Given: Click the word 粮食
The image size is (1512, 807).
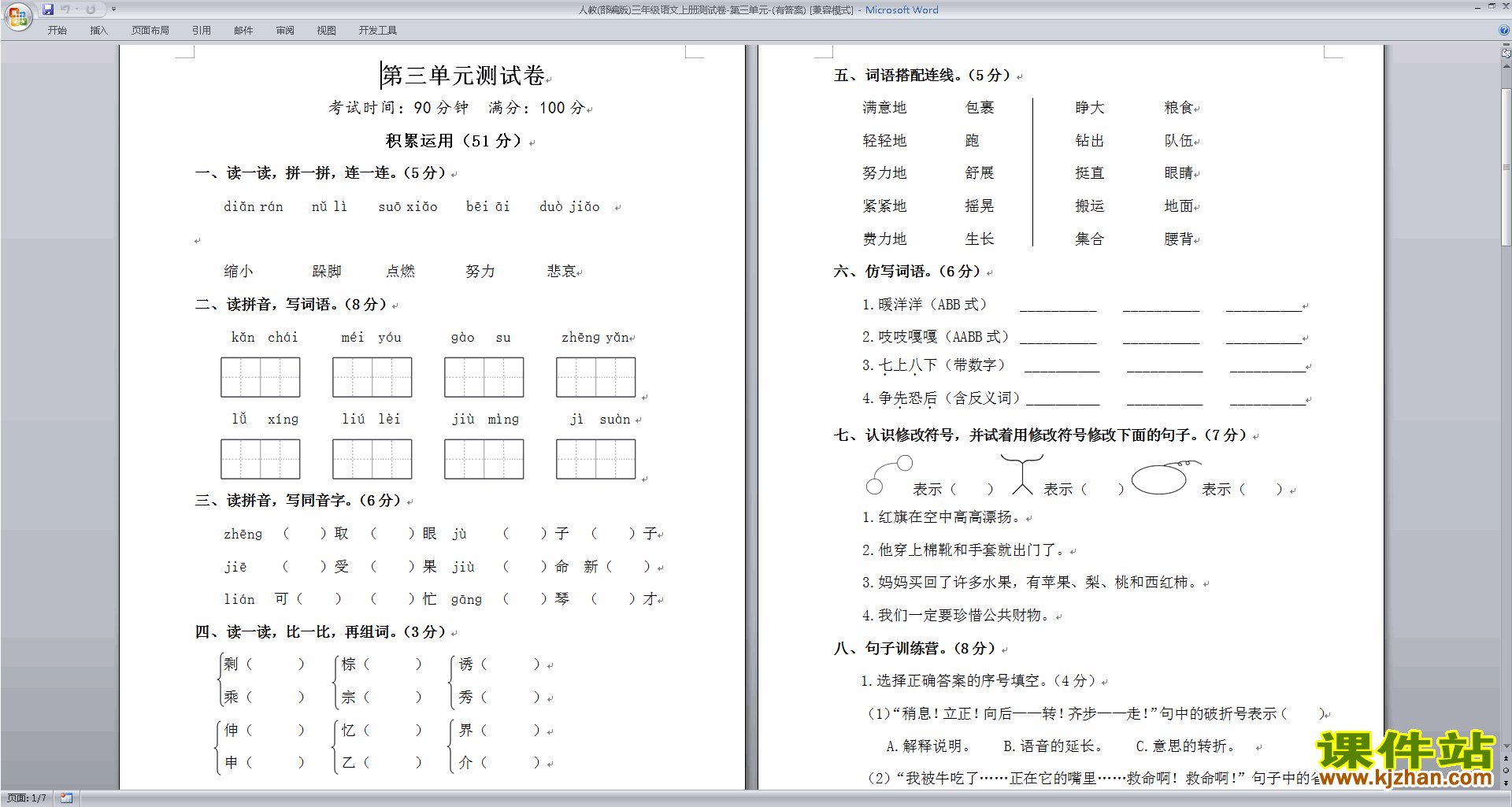Looking at the screenshot, I should pyautogui.click(x=1179, y=107).
